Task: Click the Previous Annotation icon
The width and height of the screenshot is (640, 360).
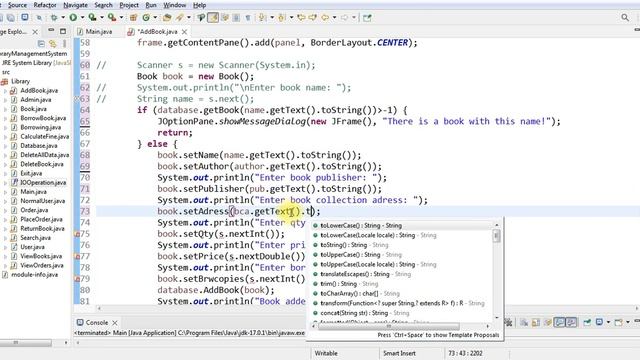Action: [282, 18]
